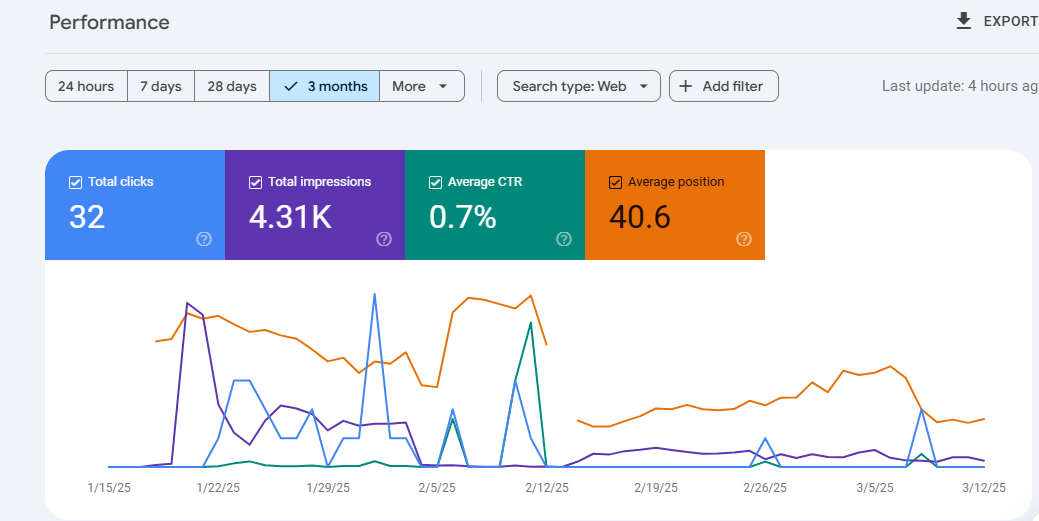Open help icon on Total clicks card
The image size is (1039, 521).
click(204, 239)
